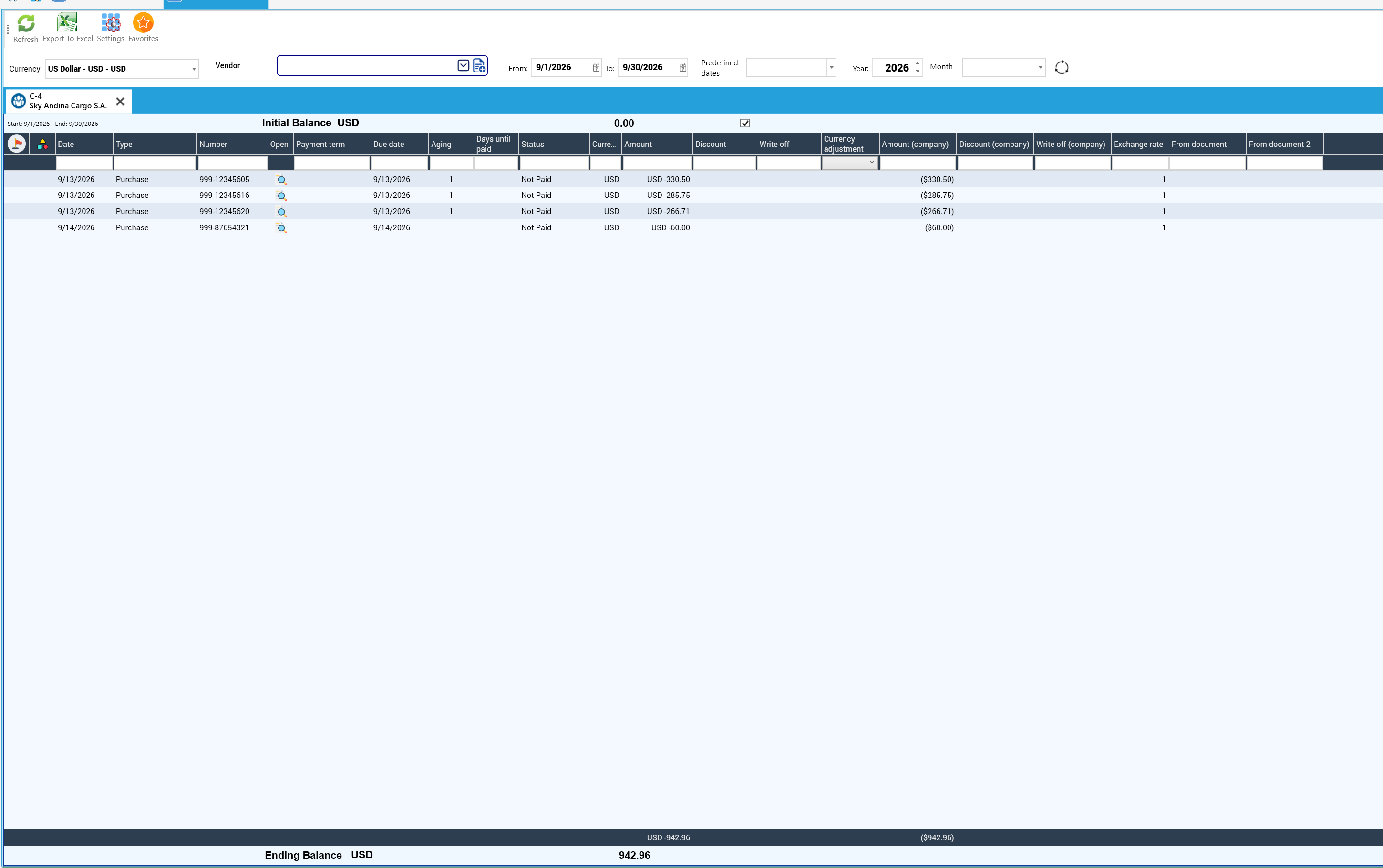The height and width of the screenshot is (868, 1383).
Task: Click the circular reload icon next to Month
Action: pyautogui.click(x=1062, y=68)
